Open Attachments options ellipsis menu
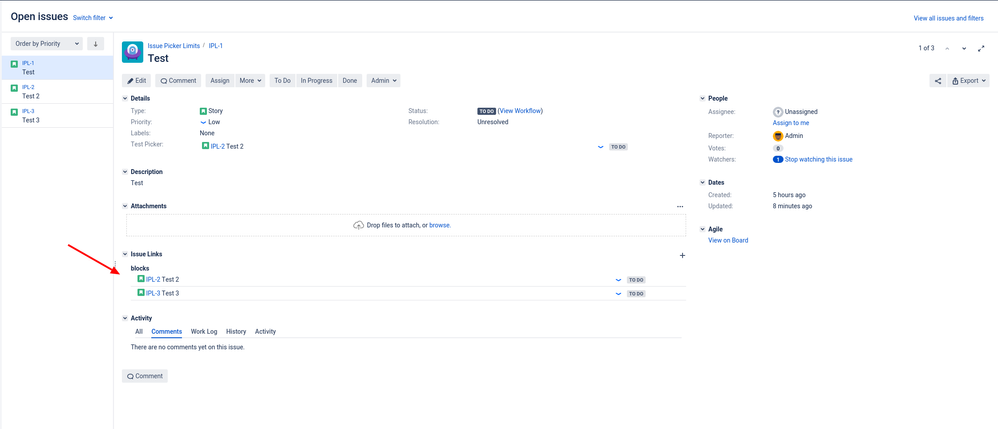The width and height of the screenshot is (998, 429). coord(680,206)
